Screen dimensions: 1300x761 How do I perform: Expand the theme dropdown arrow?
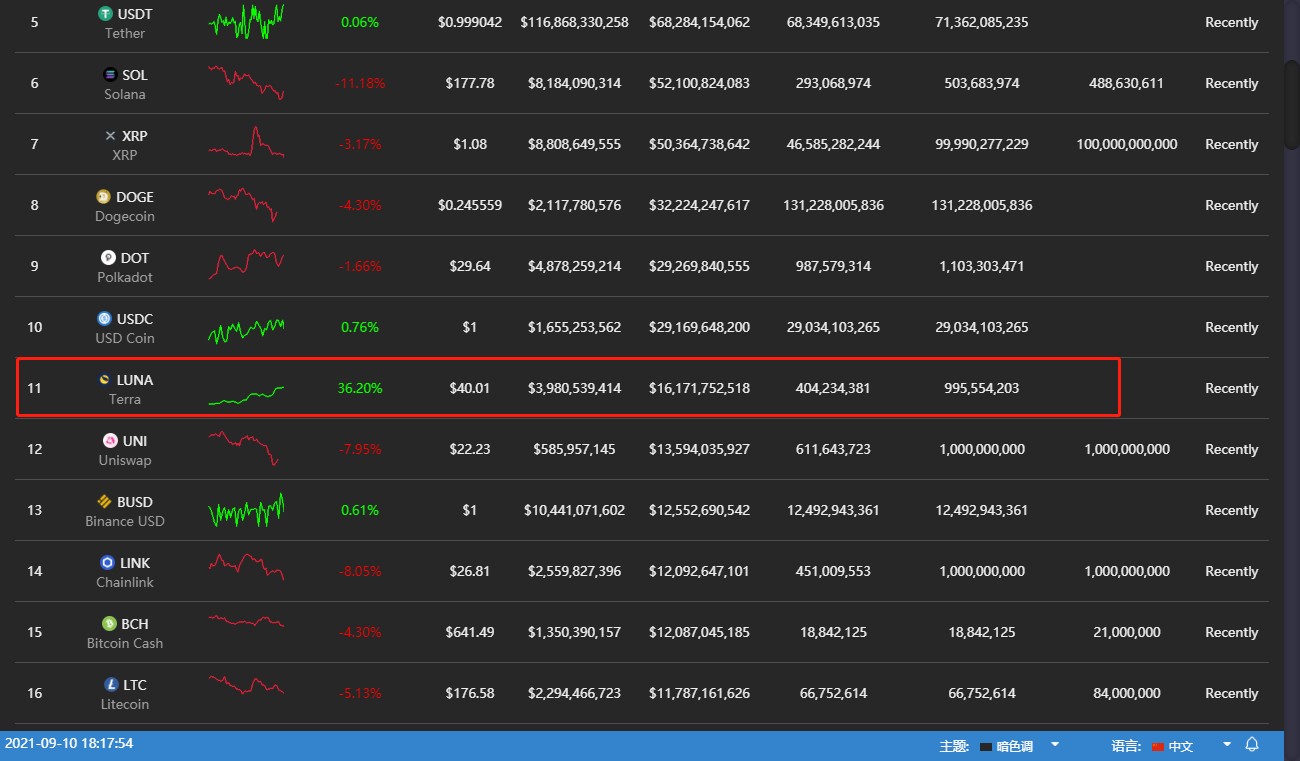[x=1055, y=745]
